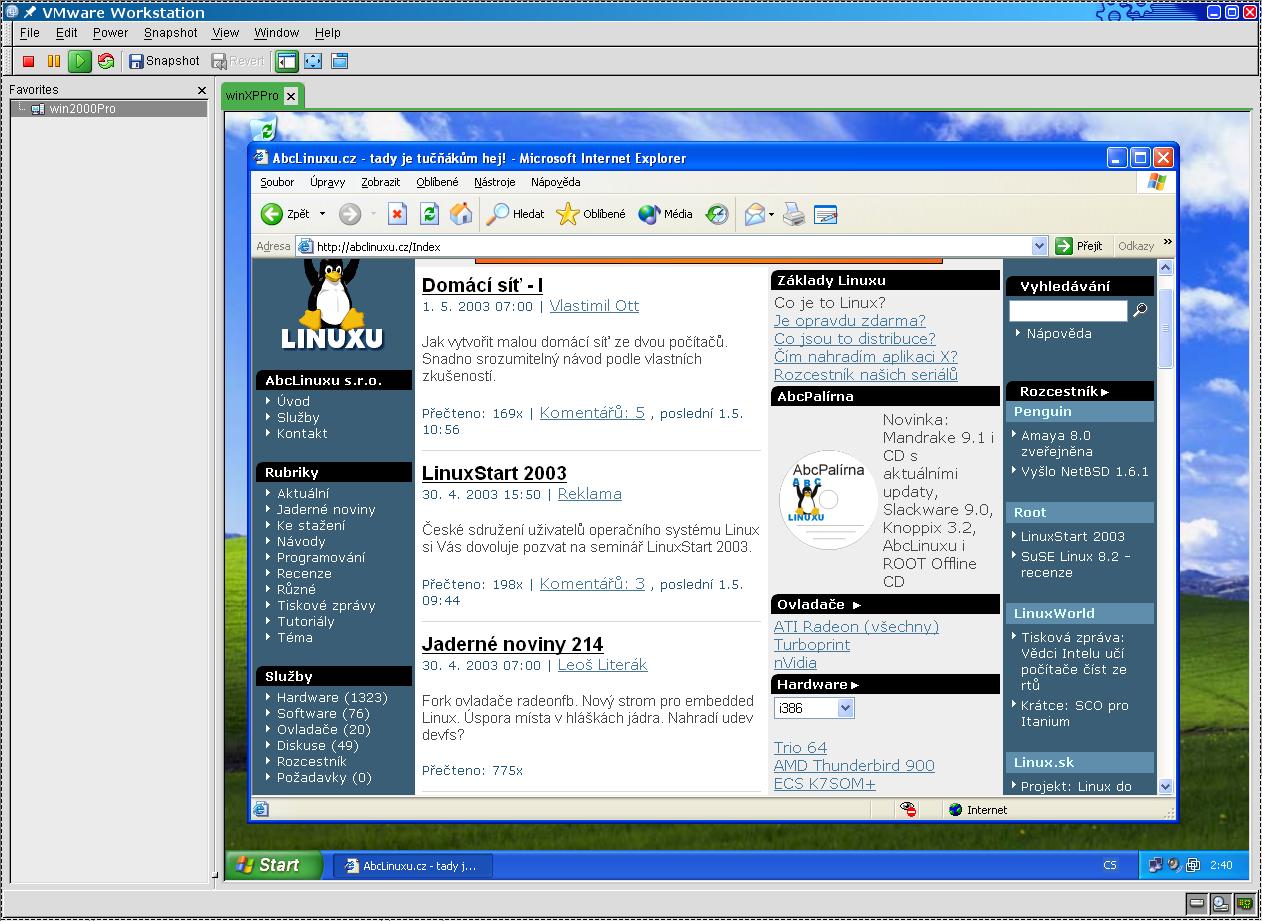Expand the Rozcestník heading arrow
Viewport: 1262px width, 921px height.
click(x=1105, y=391)
